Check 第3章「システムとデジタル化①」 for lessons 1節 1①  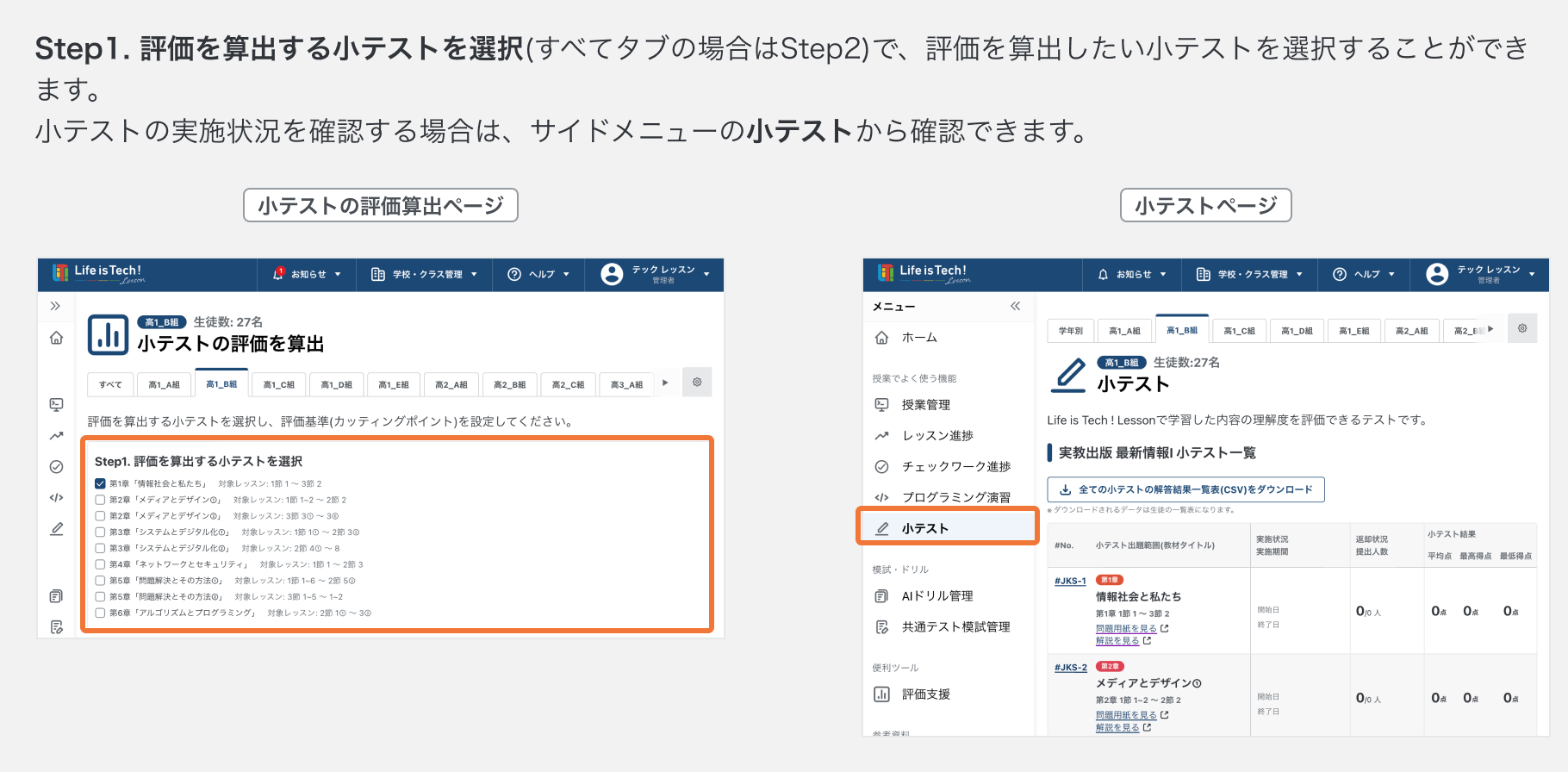[x=100, y=532]
